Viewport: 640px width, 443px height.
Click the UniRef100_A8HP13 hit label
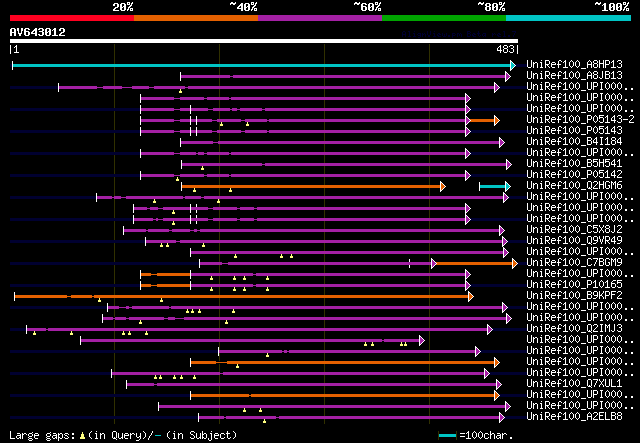[x=574, y=65]
